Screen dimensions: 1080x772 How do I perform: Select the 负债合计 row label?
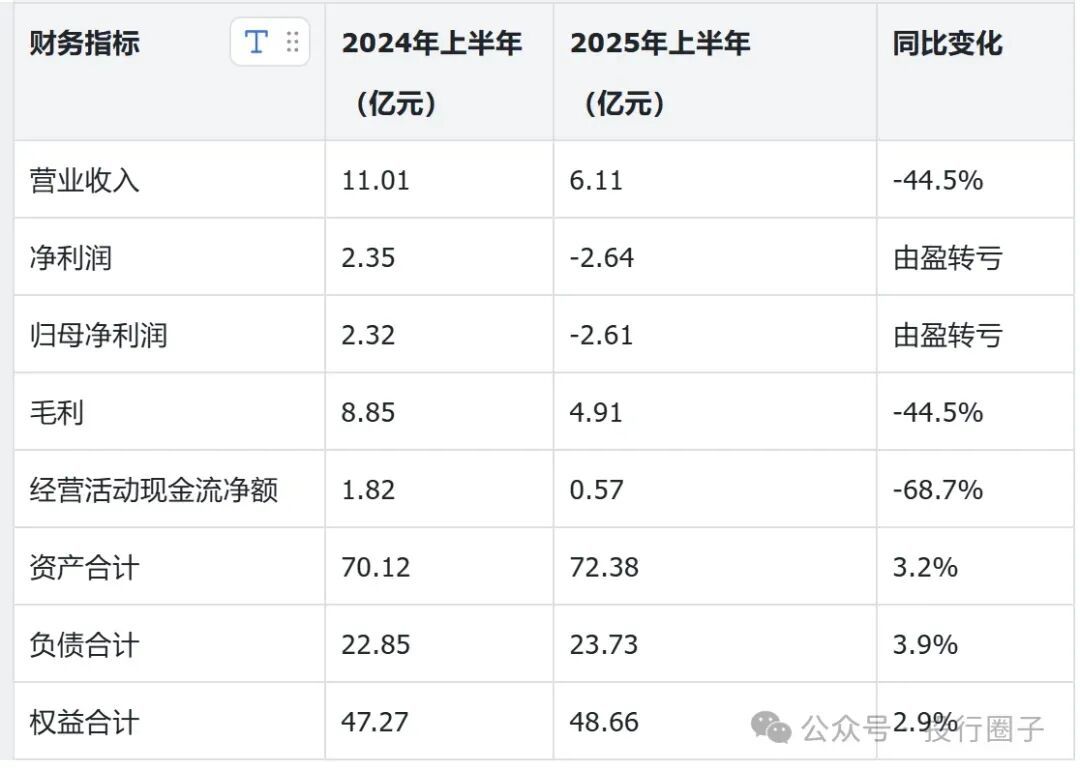pyautogui.click(x=85, y=645)
